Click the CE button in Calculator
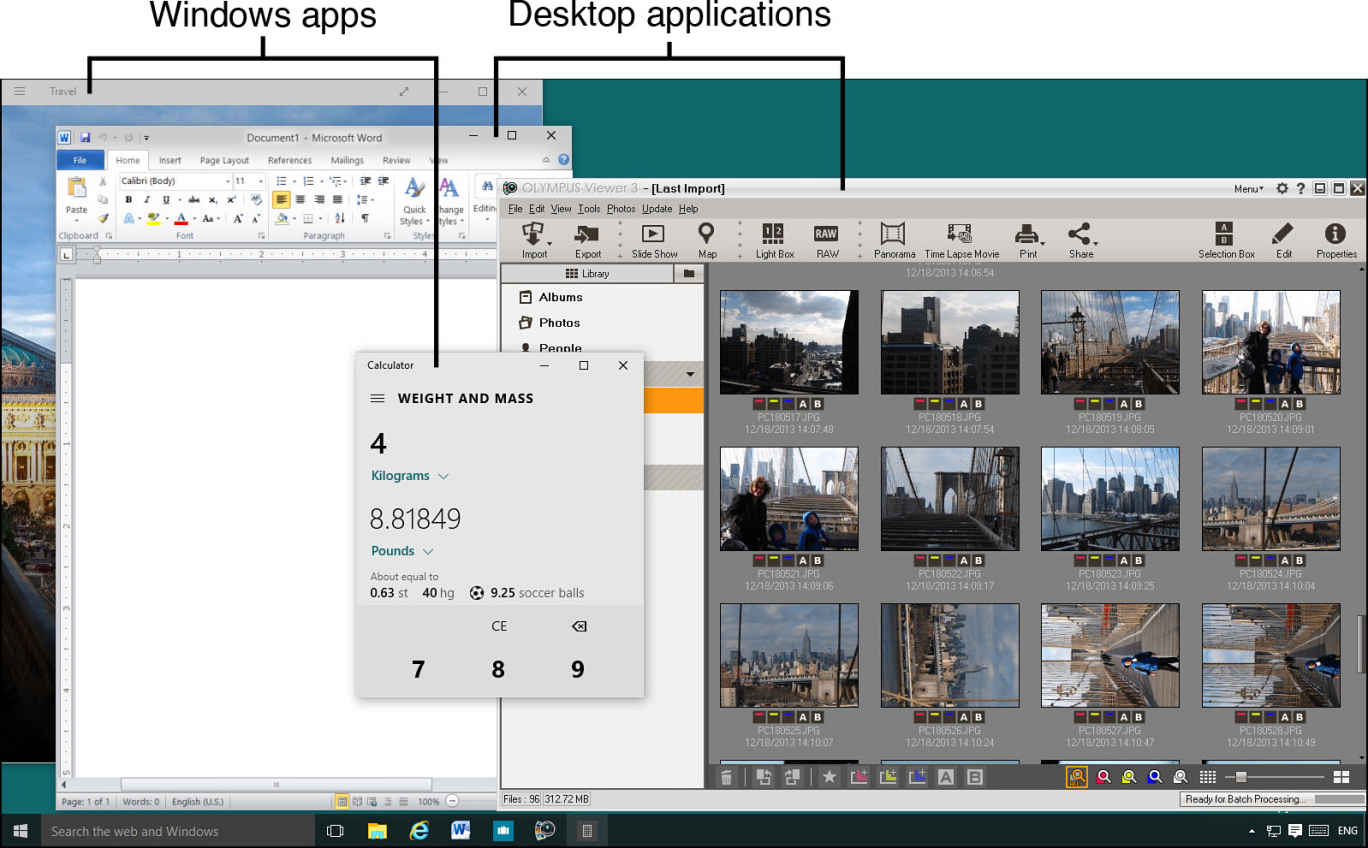This screenshot has height=848, width=1368. pos(499,626)
